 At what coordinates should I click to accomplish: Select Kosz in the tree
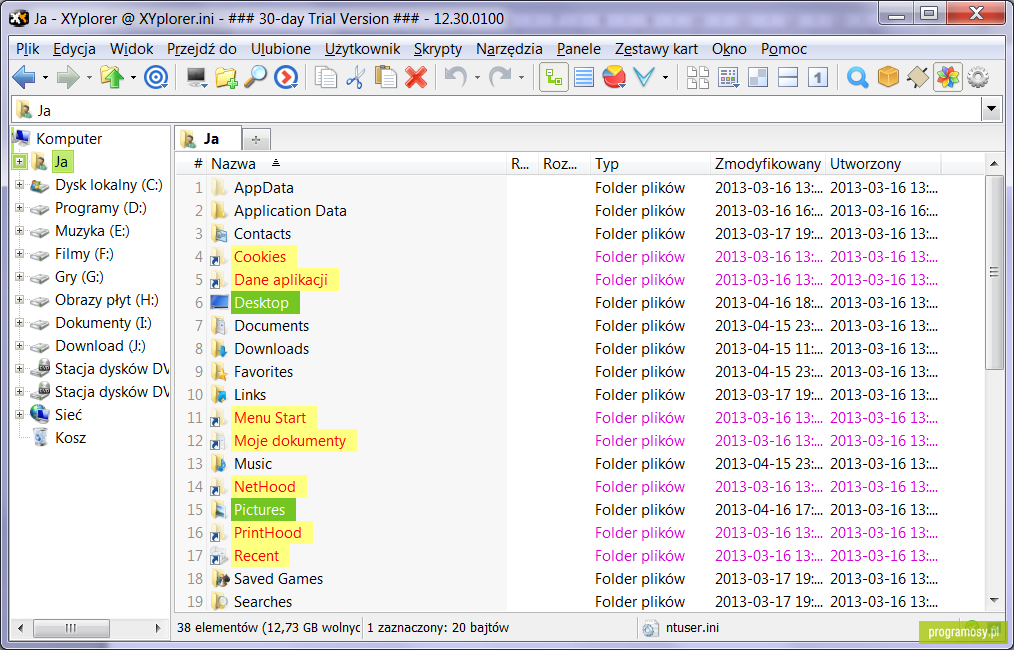tap(70, 438)
